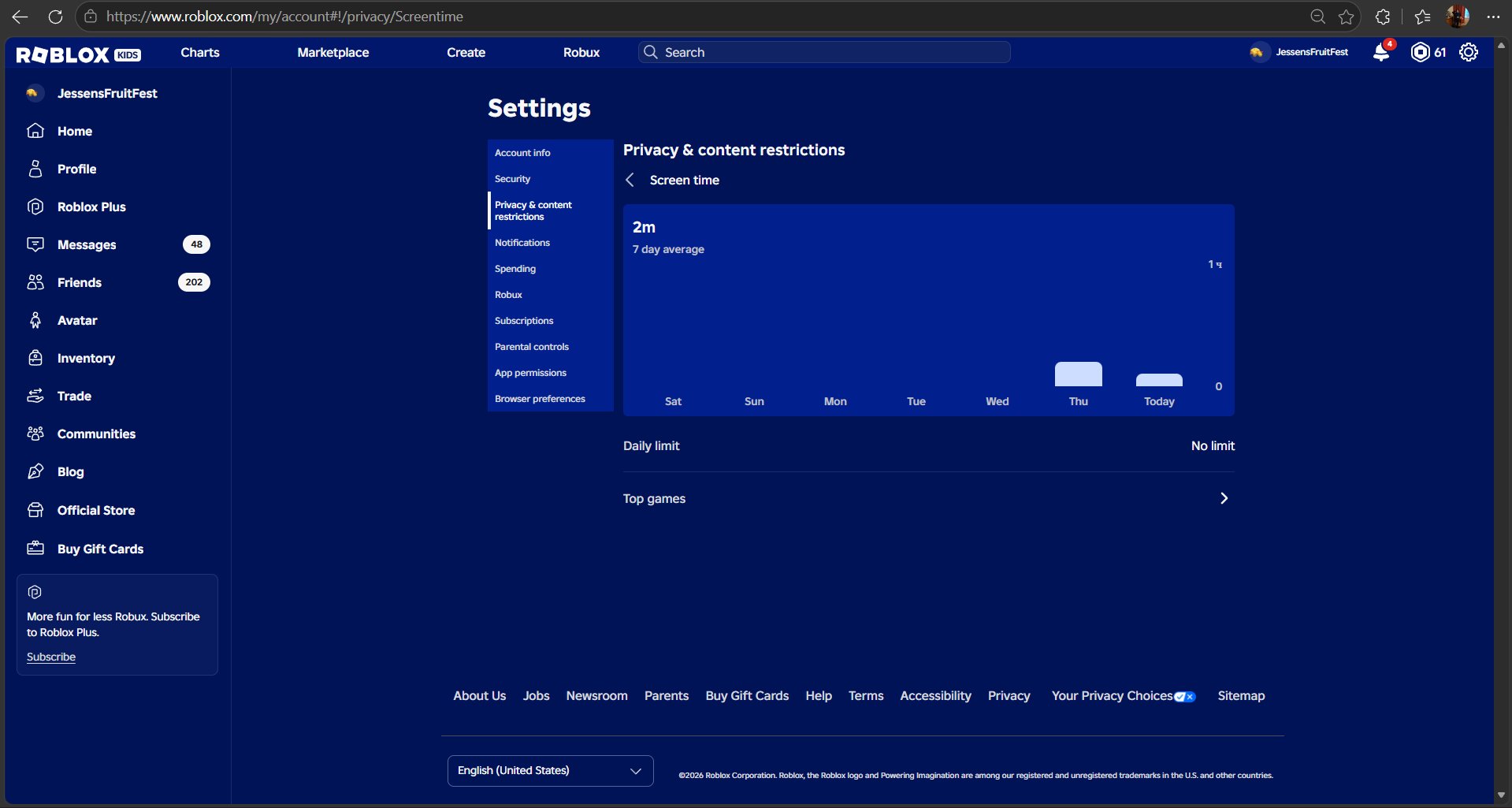
Task: Open the Daily limit No limit setting
Action: [x=928, y=445]
